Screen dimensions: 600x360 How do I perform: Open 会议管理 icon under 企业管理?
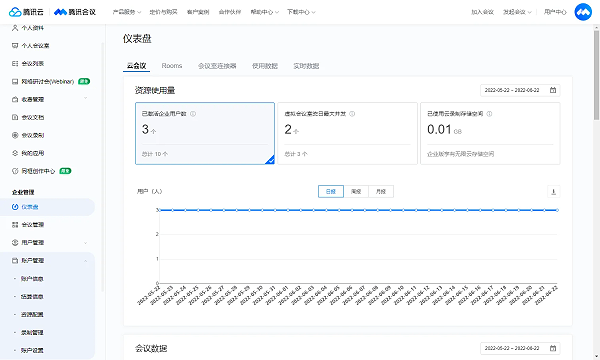[15, 225]
